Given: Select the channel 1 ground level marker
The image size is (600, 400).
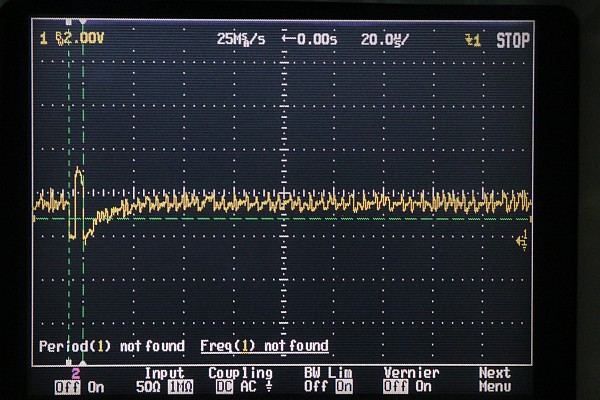Looking at the screenshot, I should pyautogui.click(x=523, y=239).
